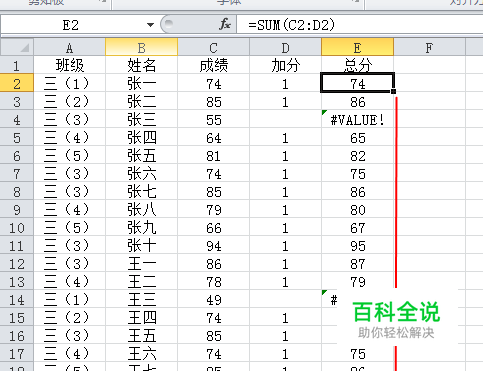
Task: Select the name cell 张一
Action: [141, 83]
